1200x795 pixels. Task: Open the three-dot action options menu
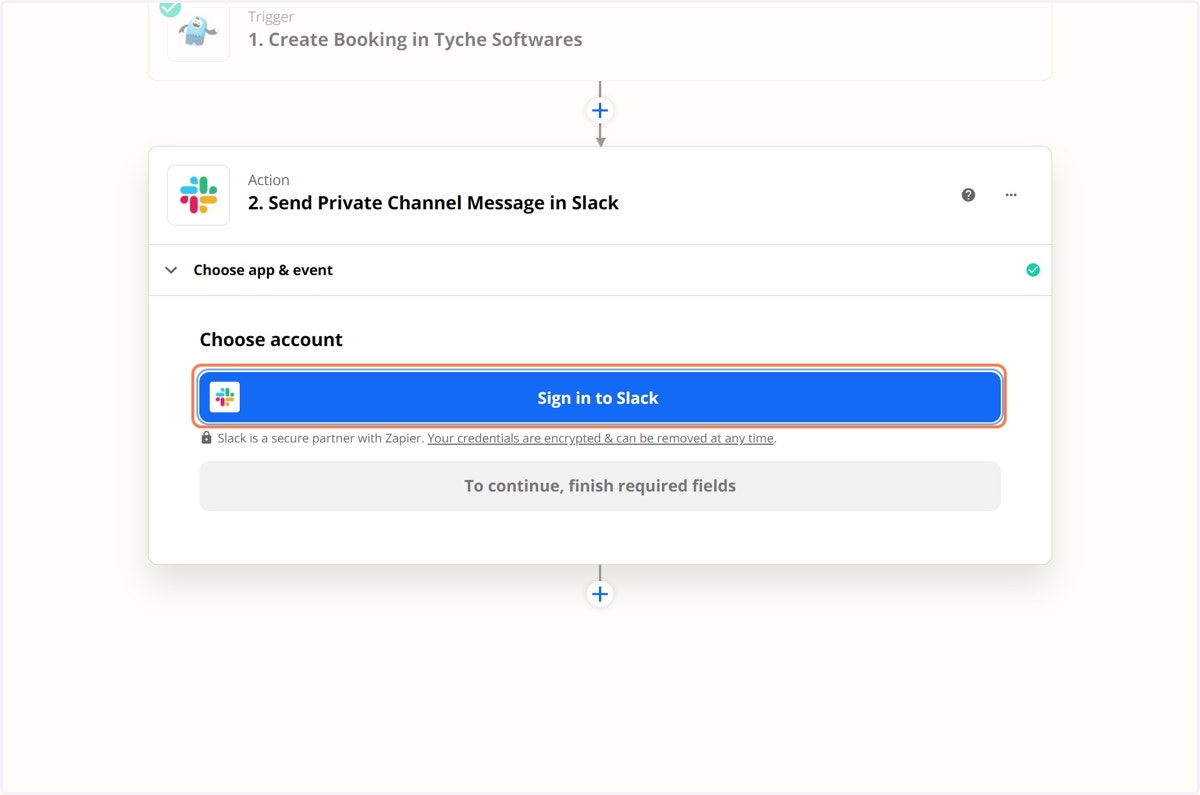click(1011, 195)
